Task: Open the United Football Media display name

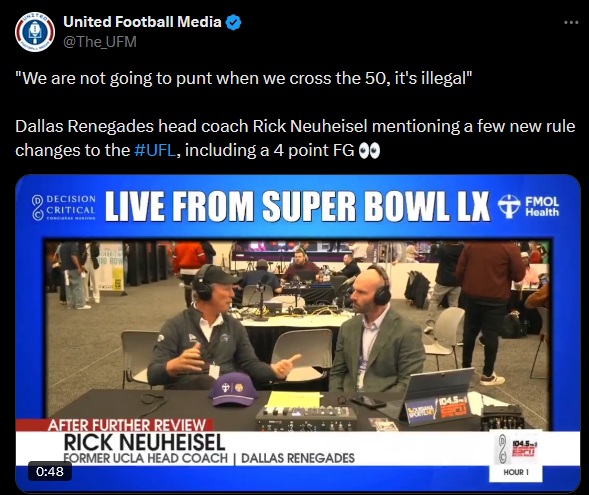Action: pos(142,22)
